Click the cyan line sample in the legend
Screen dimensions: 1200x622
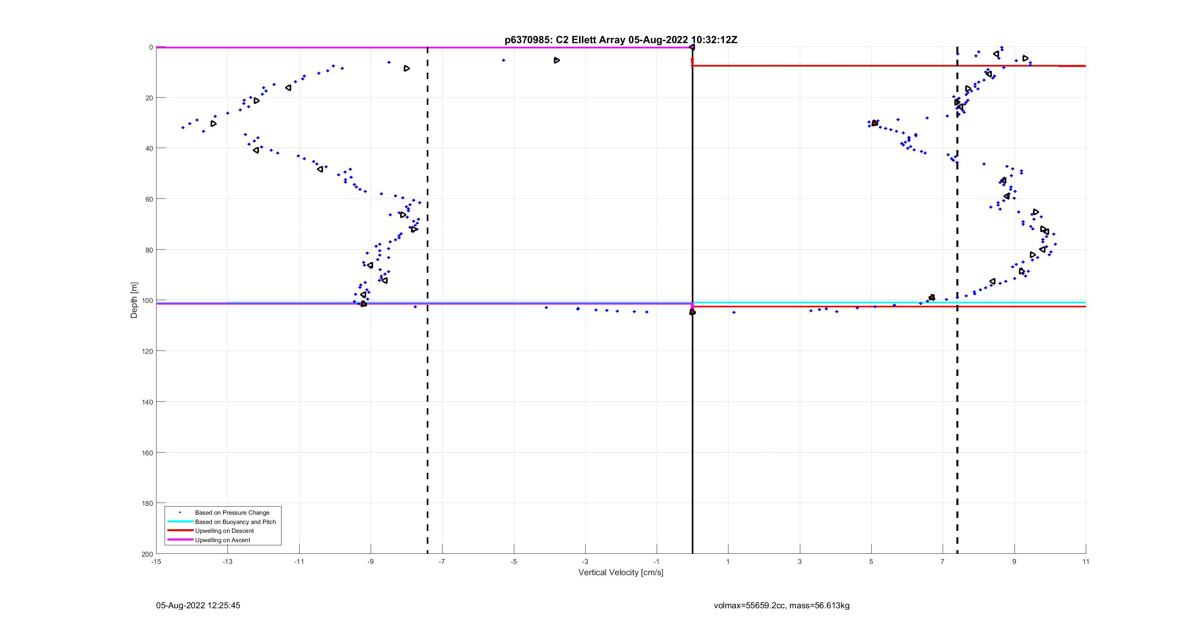pos(180,521)
